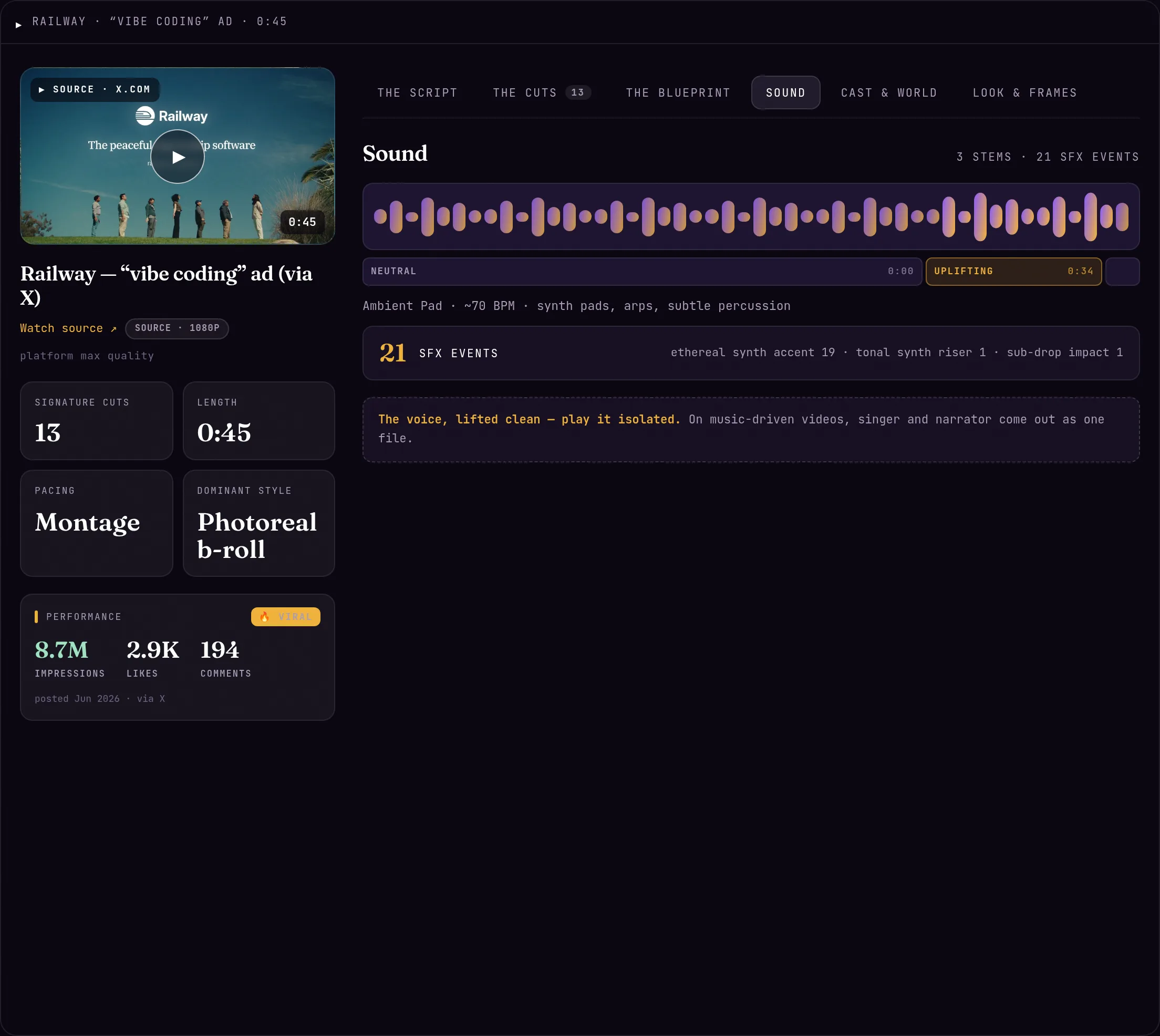Click the Railway logo in the video thumbnail

(x=171, y=116)
